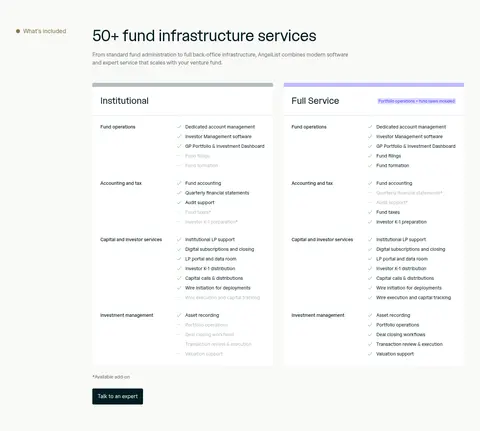Click the Available add-on footnote

[111, 377]
